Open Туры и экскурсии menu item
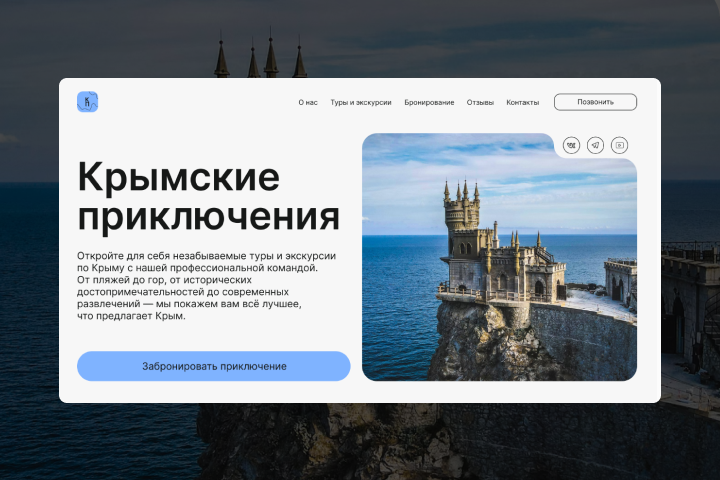The width and height of the screenshot is (720, 480). point(361,102)
